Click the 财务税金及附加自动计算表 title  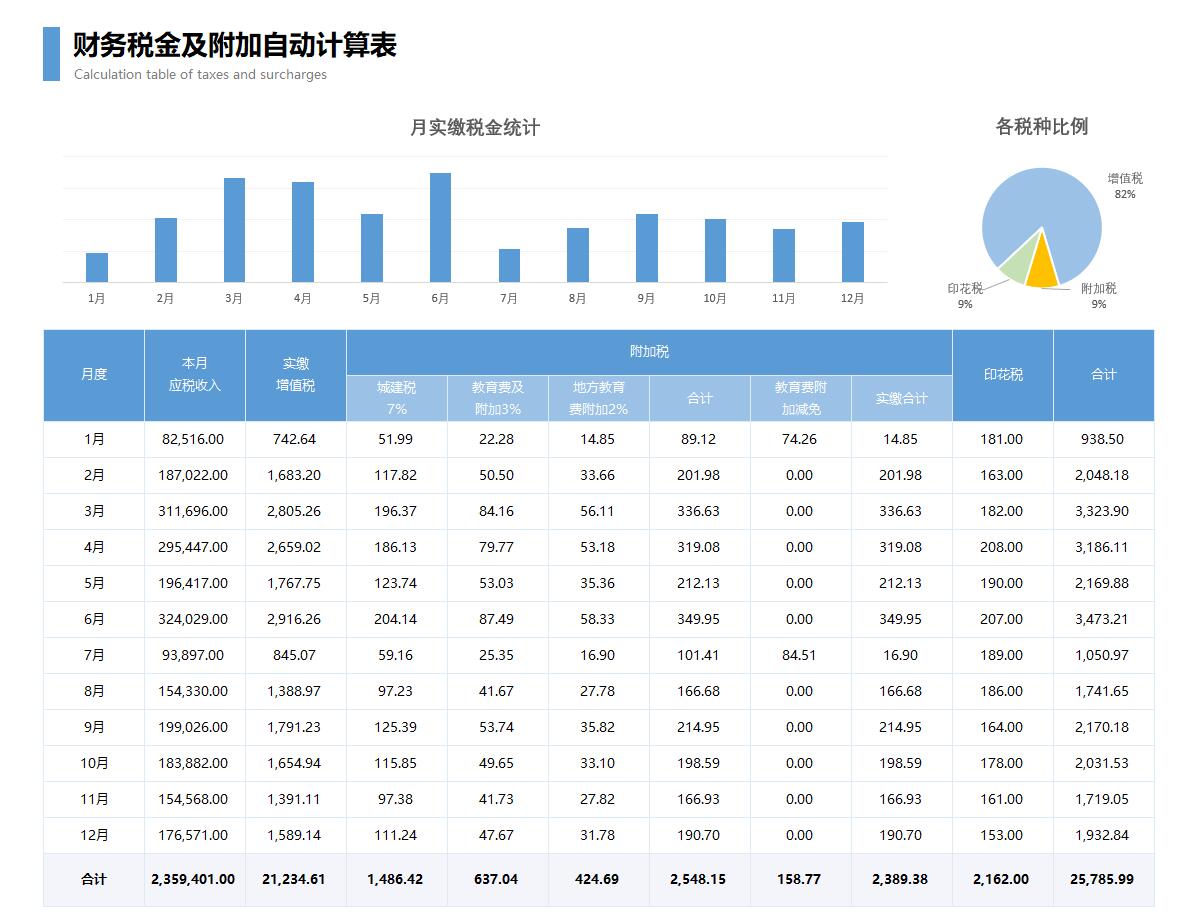(x=235, y=46)
